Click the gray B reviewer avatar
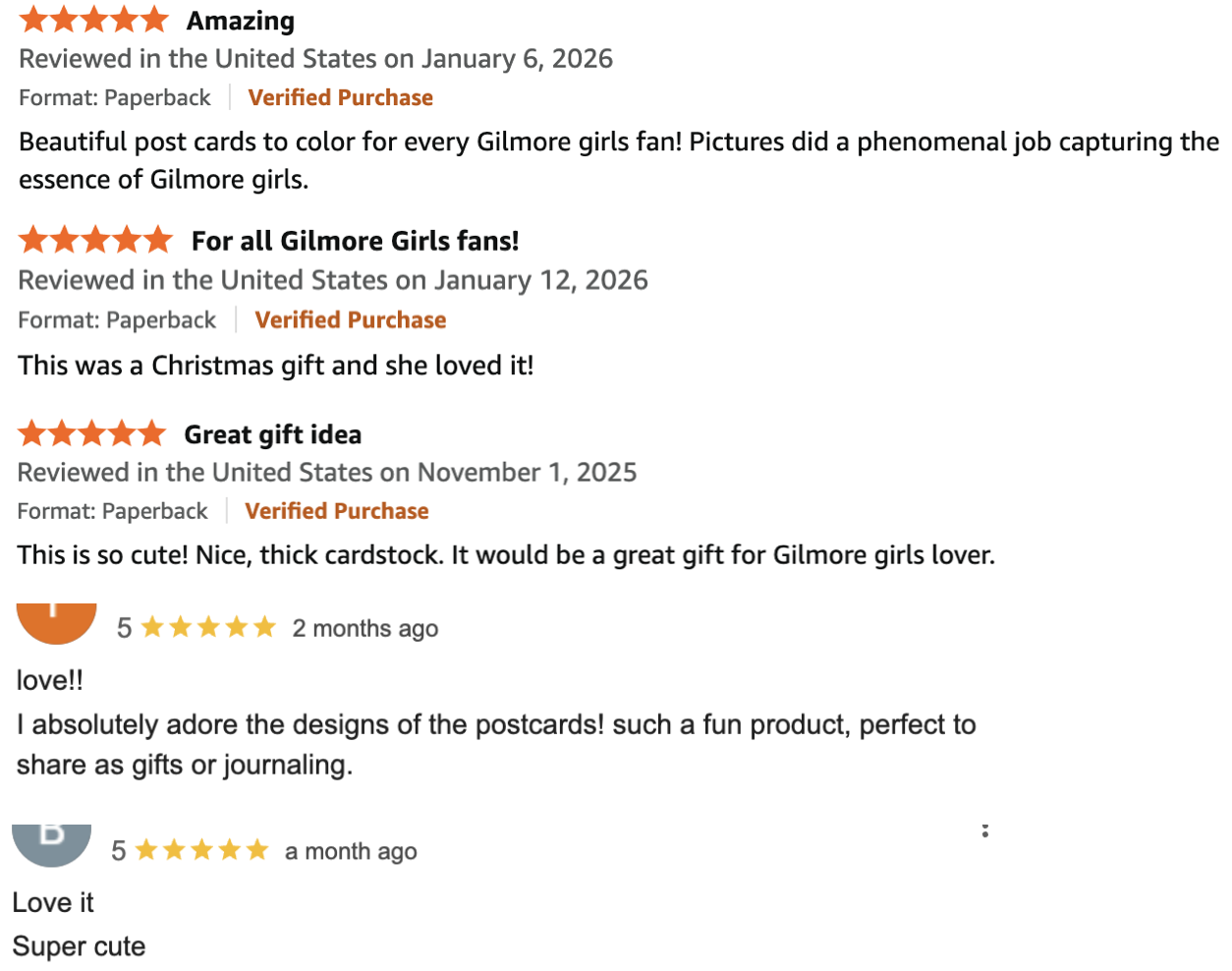The height and width of the screenshot is (971, 1232). coord(51,845)
